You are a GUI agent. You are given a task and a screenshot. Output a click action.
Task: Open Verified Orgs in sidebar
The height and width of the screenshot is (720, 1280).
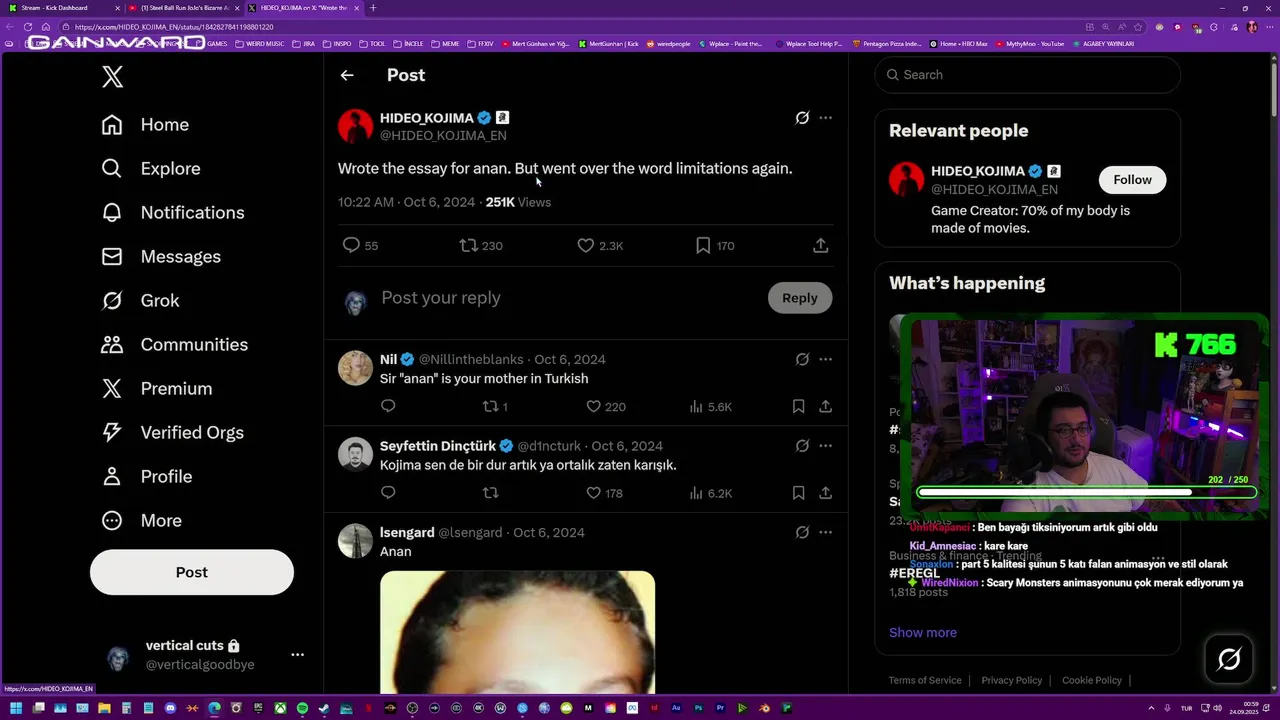pos(172,433)
